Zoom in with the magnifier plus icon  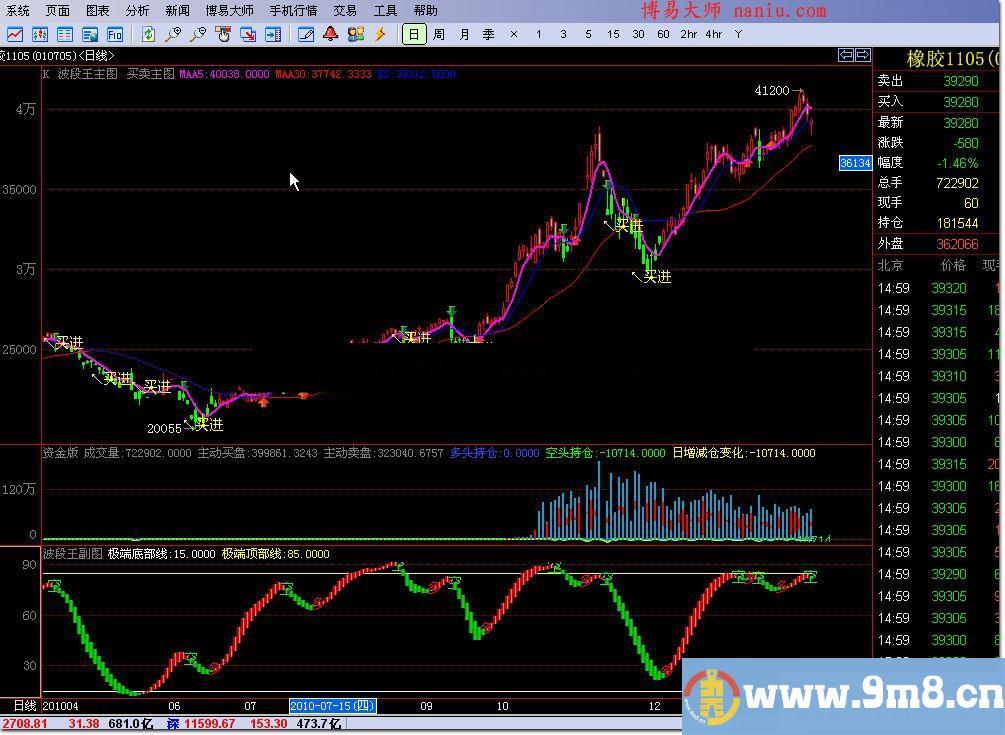point(174,34)
